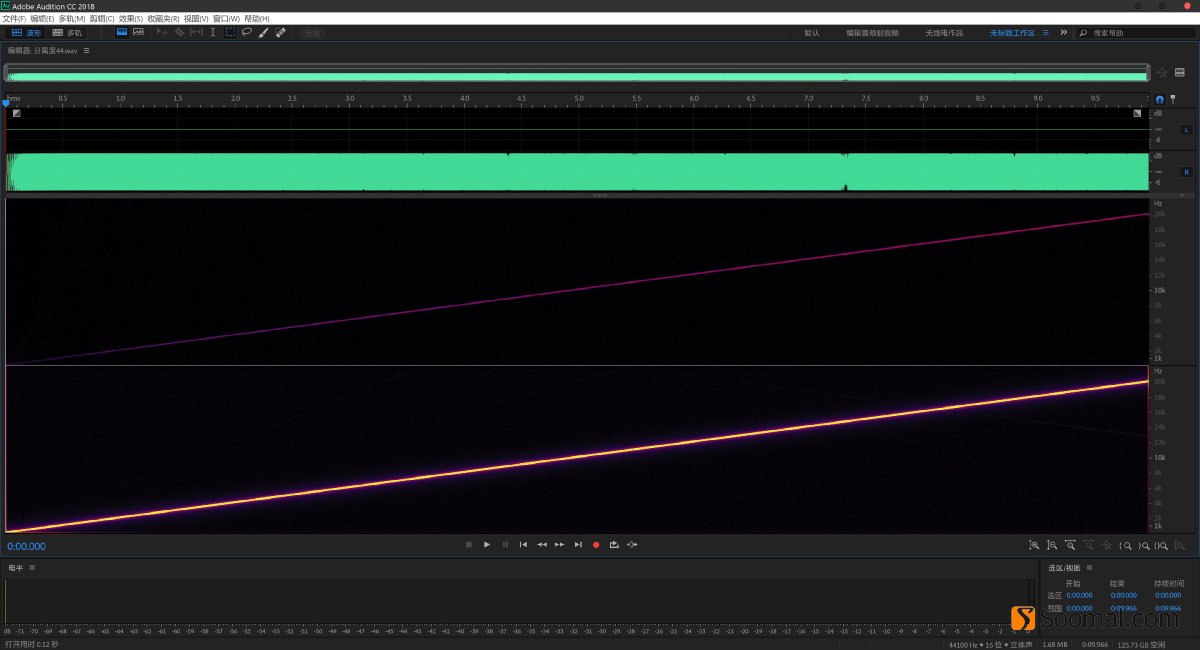The width and height of the screenshot is (1200, 650).
Task: Open the editor panel menu for 分离度44.wav
Action: pyautogui.click(x=86, y=50)
